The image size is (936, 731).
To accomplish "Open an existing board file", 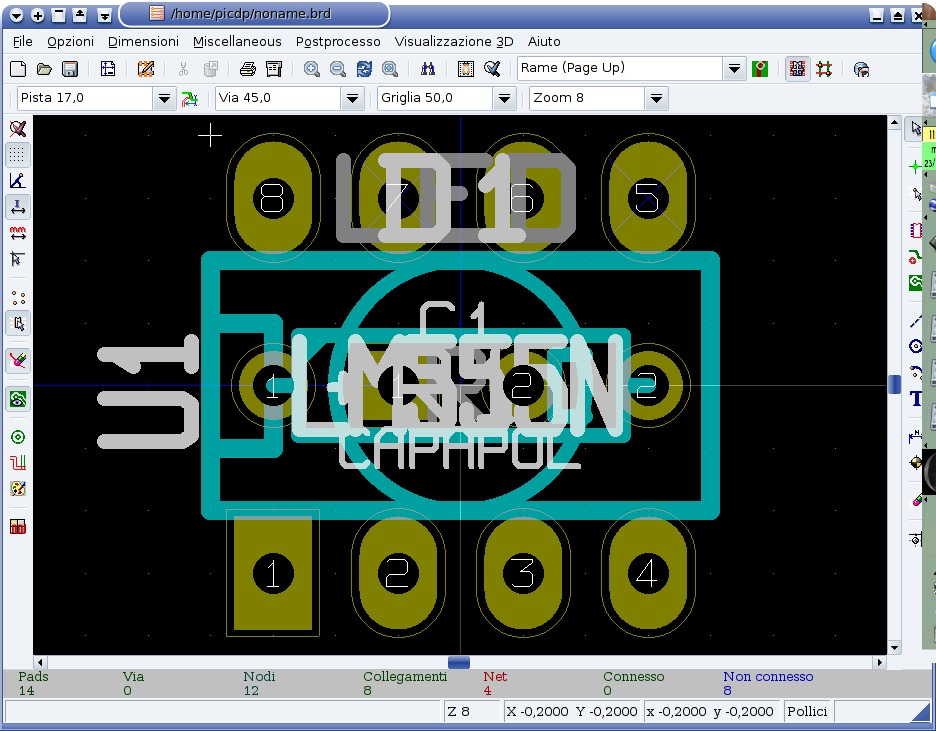I will pos(44,69).
